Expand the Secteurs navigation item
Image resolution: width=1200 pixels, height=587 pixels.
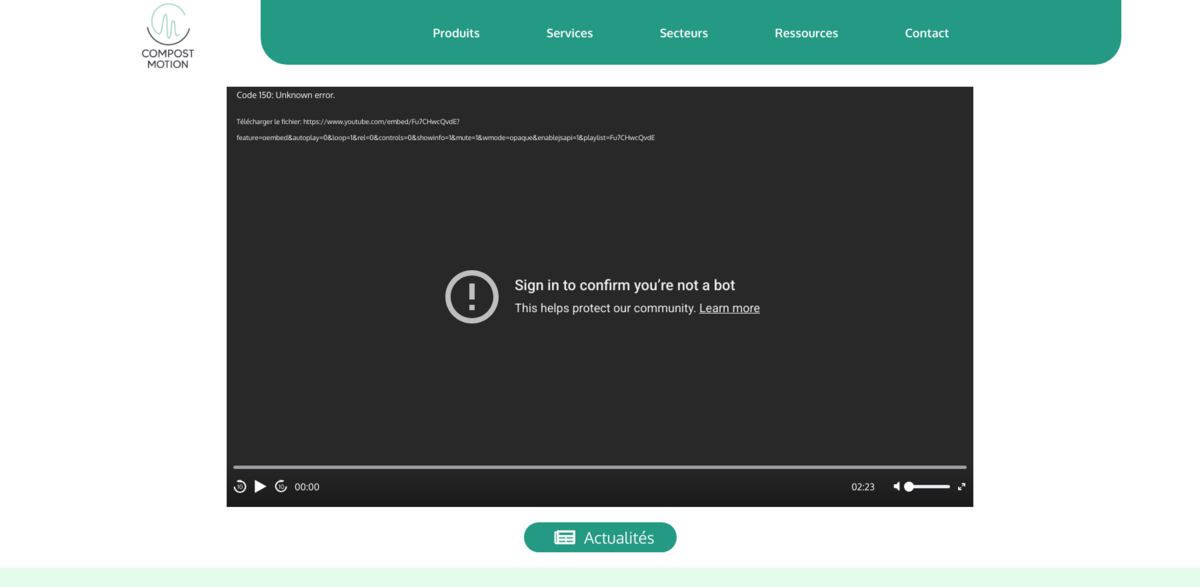(x=683, y=33)
